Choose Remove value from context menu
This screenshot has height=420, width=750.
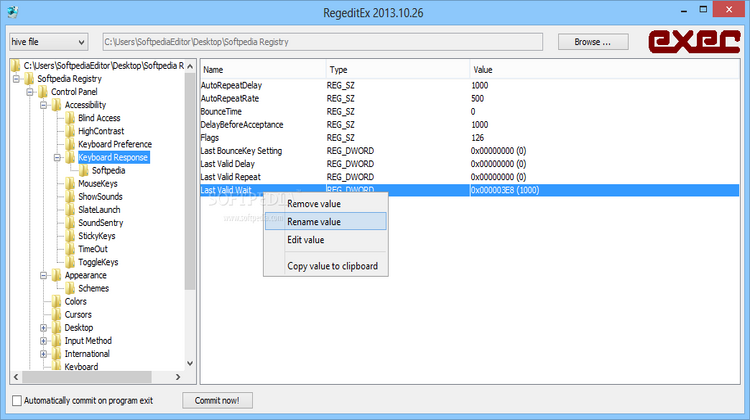click(x=326, y=204)
